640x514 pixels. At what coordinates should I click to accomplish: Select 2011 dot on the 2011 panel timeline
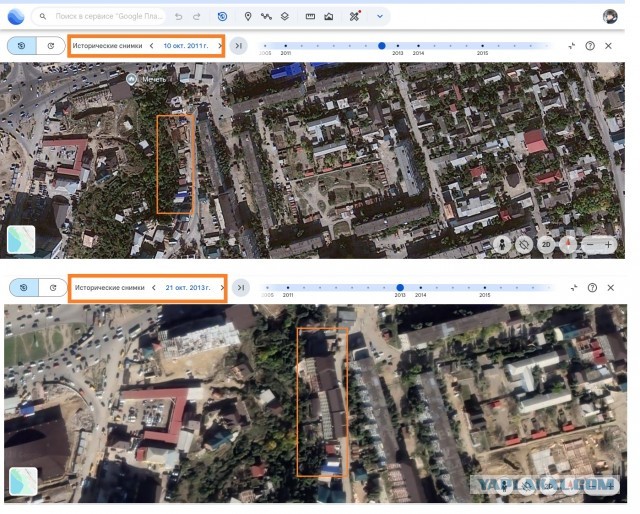click(x=285, y=46)
